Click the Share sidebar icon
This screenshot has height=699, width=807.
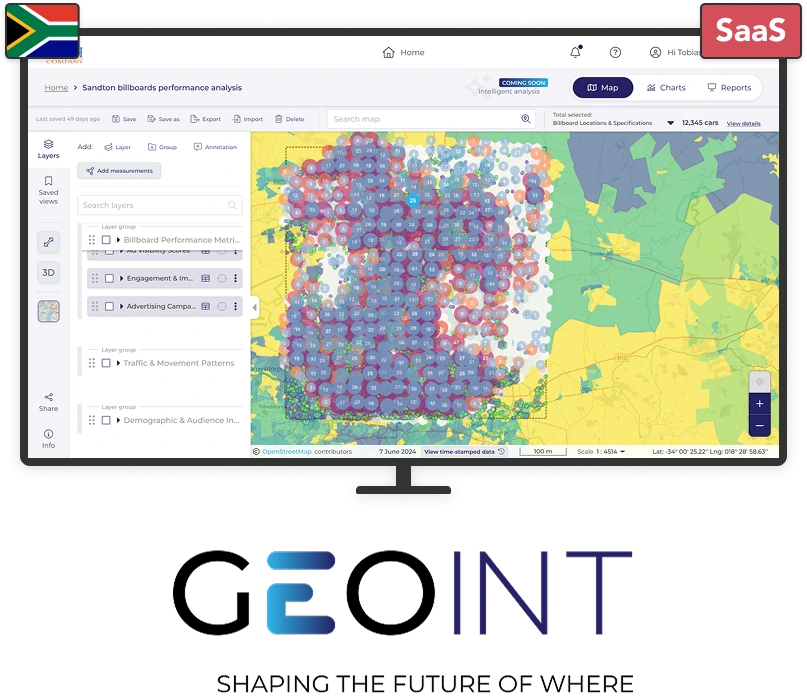[x=48, y=402]
